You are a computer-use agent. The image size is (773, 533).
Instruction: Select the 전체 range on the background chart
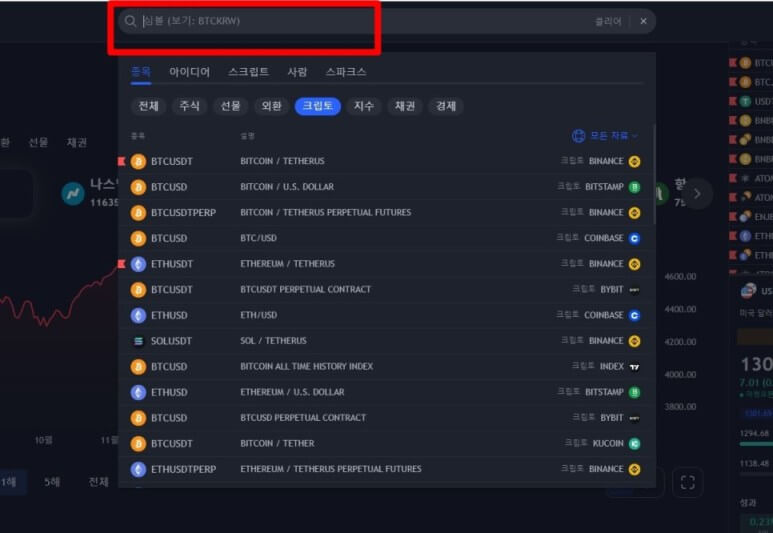tap(99, 482)
